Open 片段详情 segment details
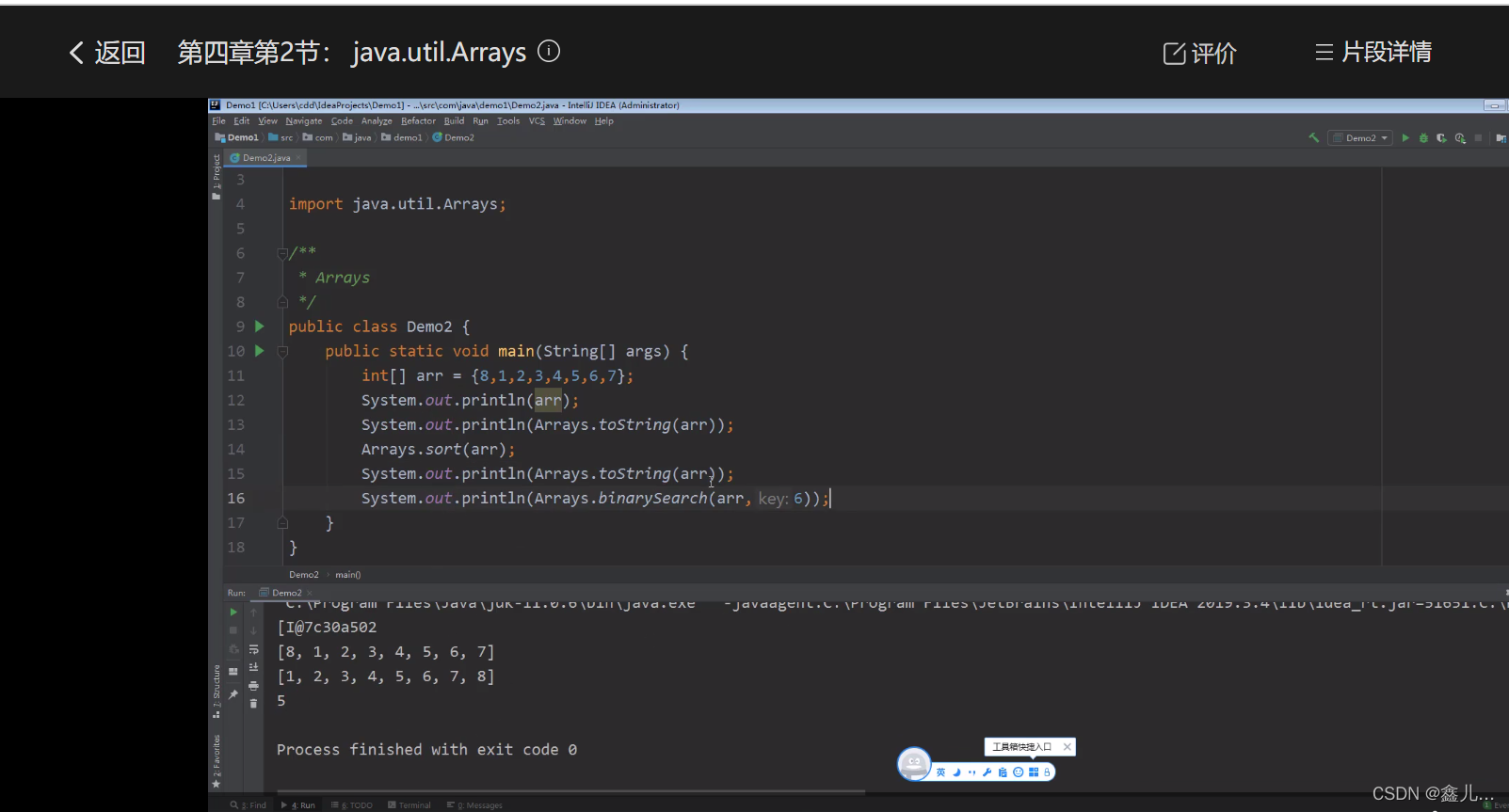 point(1373,52)
